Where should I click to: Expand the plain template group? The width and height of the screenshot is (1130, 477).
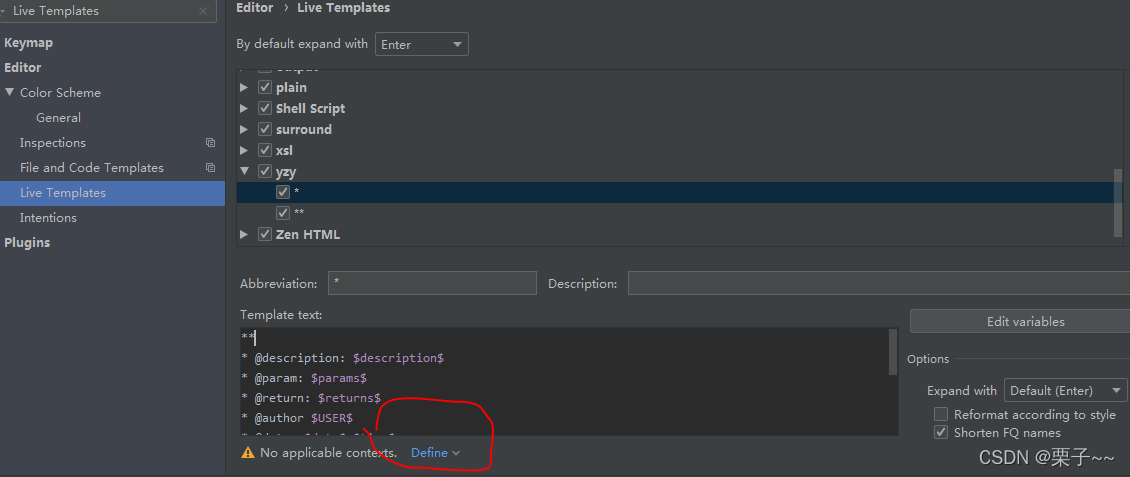tap(244, 87)
